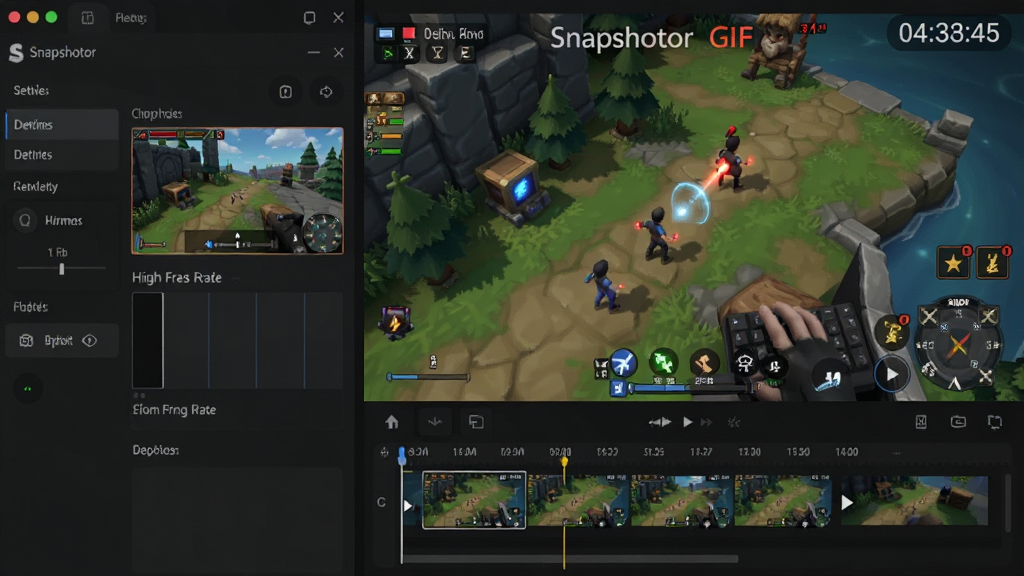Click the bookmark-style icon button in Setties header
Screen dimensions: 1024x576
pyautogui.click(x=286, y=91)
